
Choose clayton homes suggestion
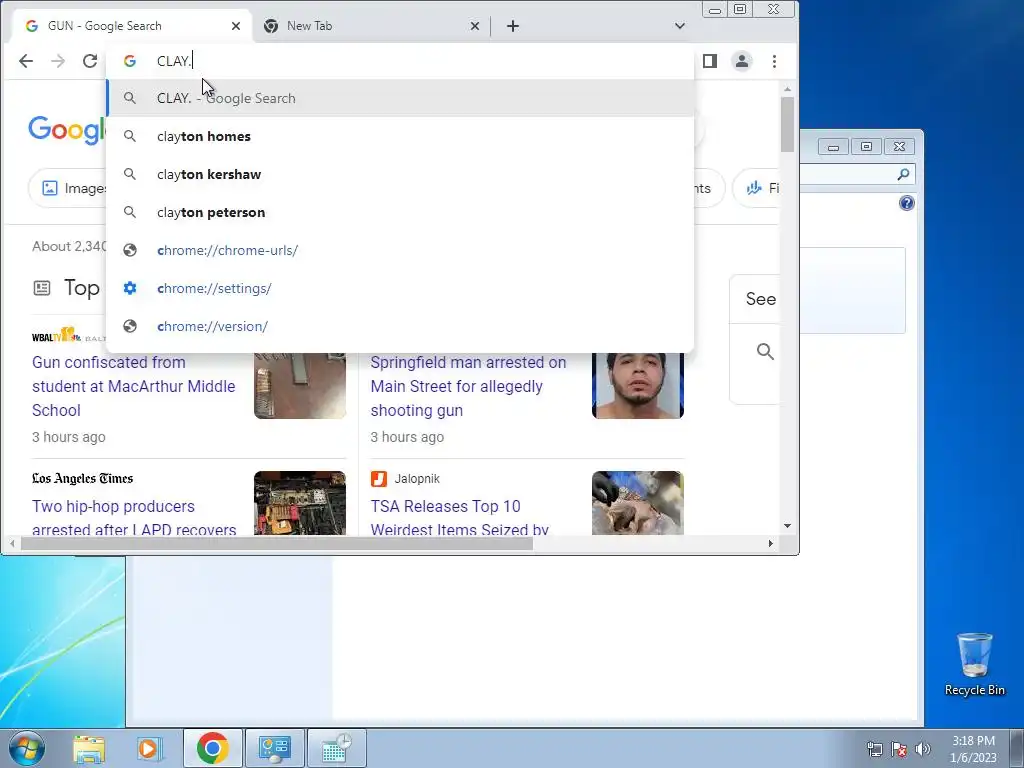click(400, 136)
